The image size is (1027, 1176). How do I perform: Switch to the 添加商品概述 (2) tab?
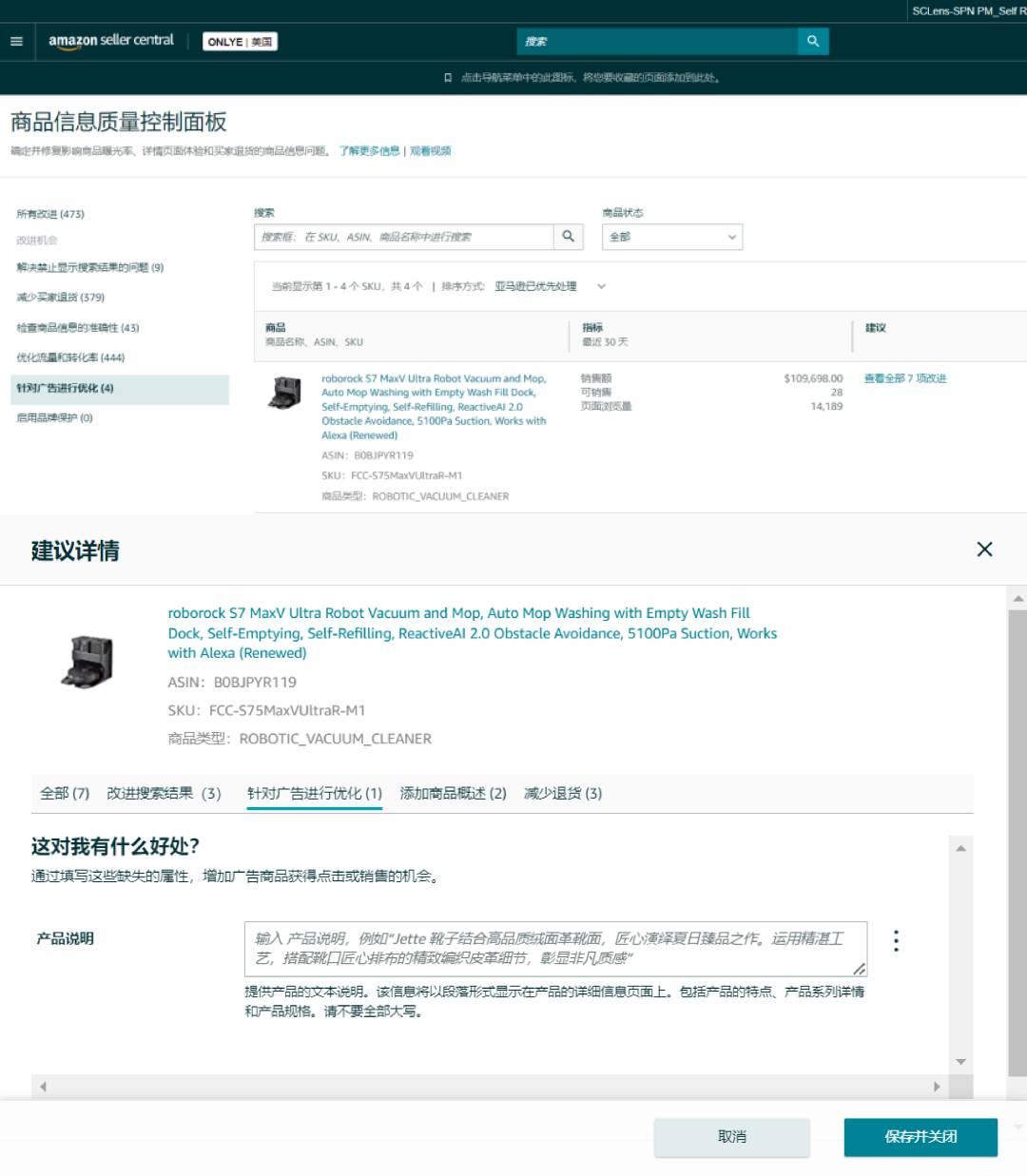tap(453, 793)
